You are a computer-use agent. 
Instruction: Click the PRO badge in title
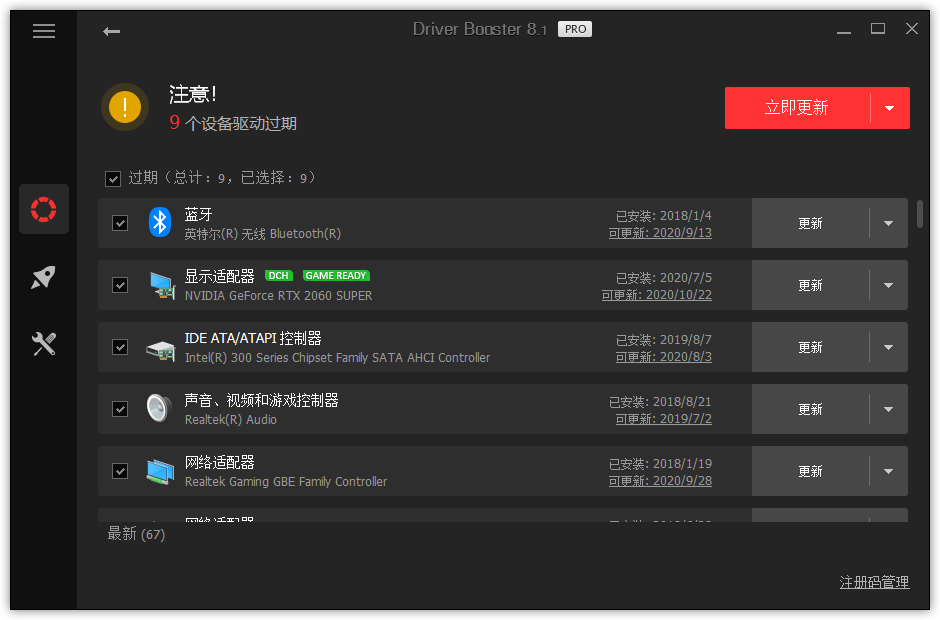pos(575,29)
